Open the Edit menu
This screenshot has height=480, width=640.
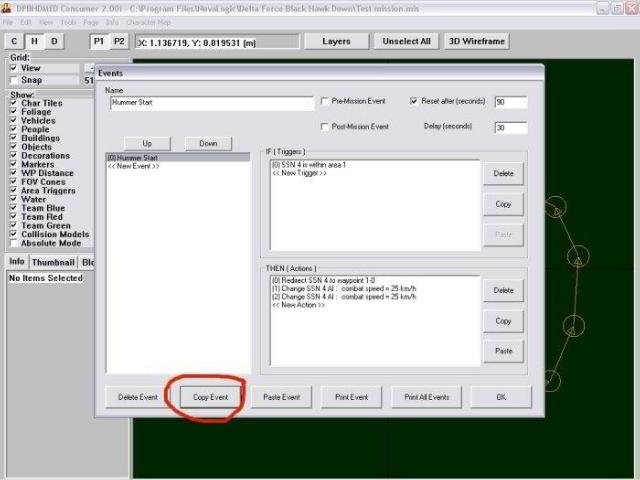pos(26,21)
